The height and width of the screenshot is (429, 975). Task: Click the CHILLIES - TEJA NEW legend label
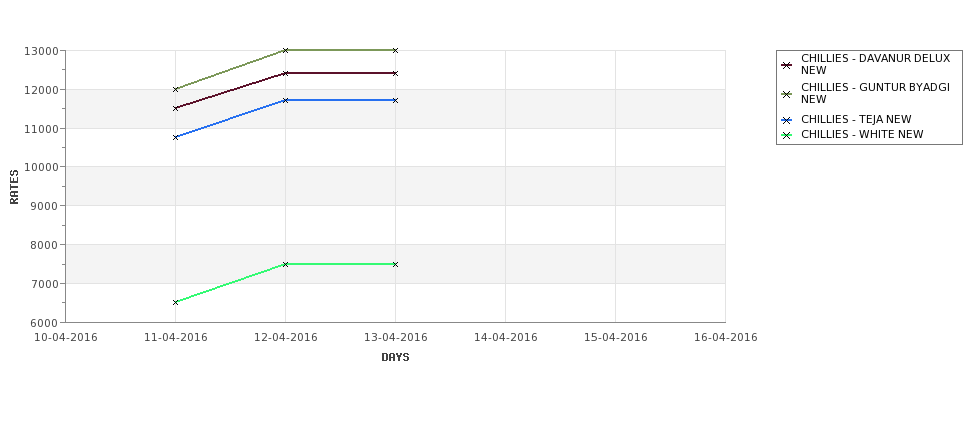856,119
